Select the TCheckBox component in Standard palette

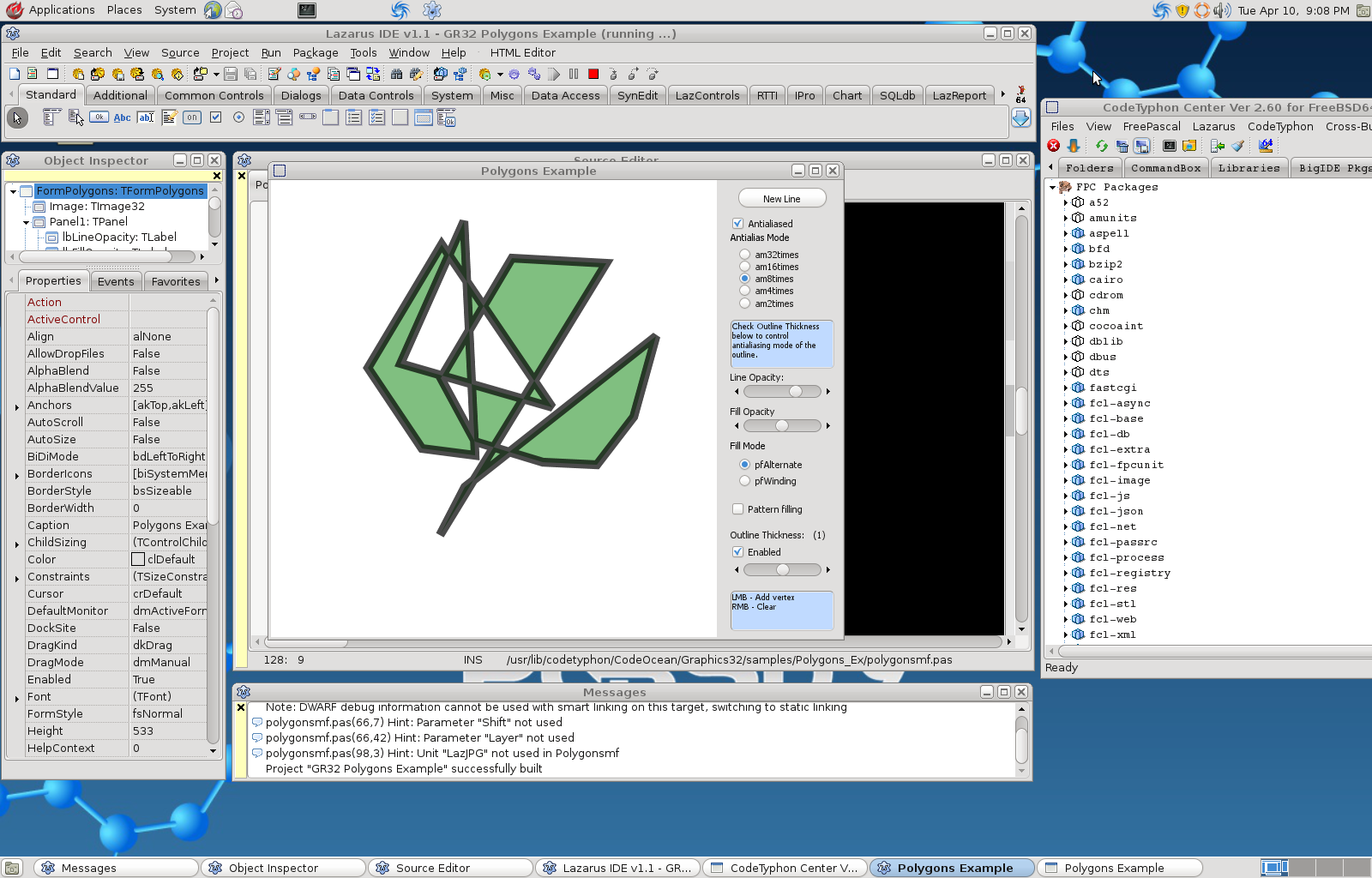(215, 117)
